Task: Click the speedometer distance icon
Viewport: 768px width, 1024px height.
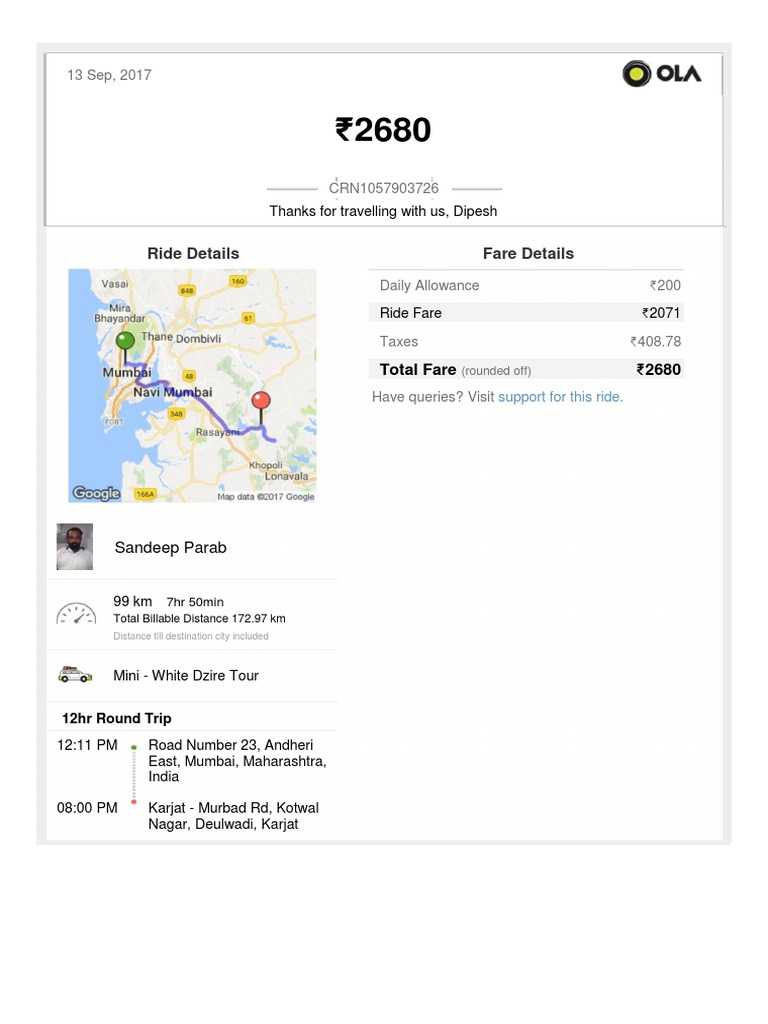Action: tap(76, 614)
